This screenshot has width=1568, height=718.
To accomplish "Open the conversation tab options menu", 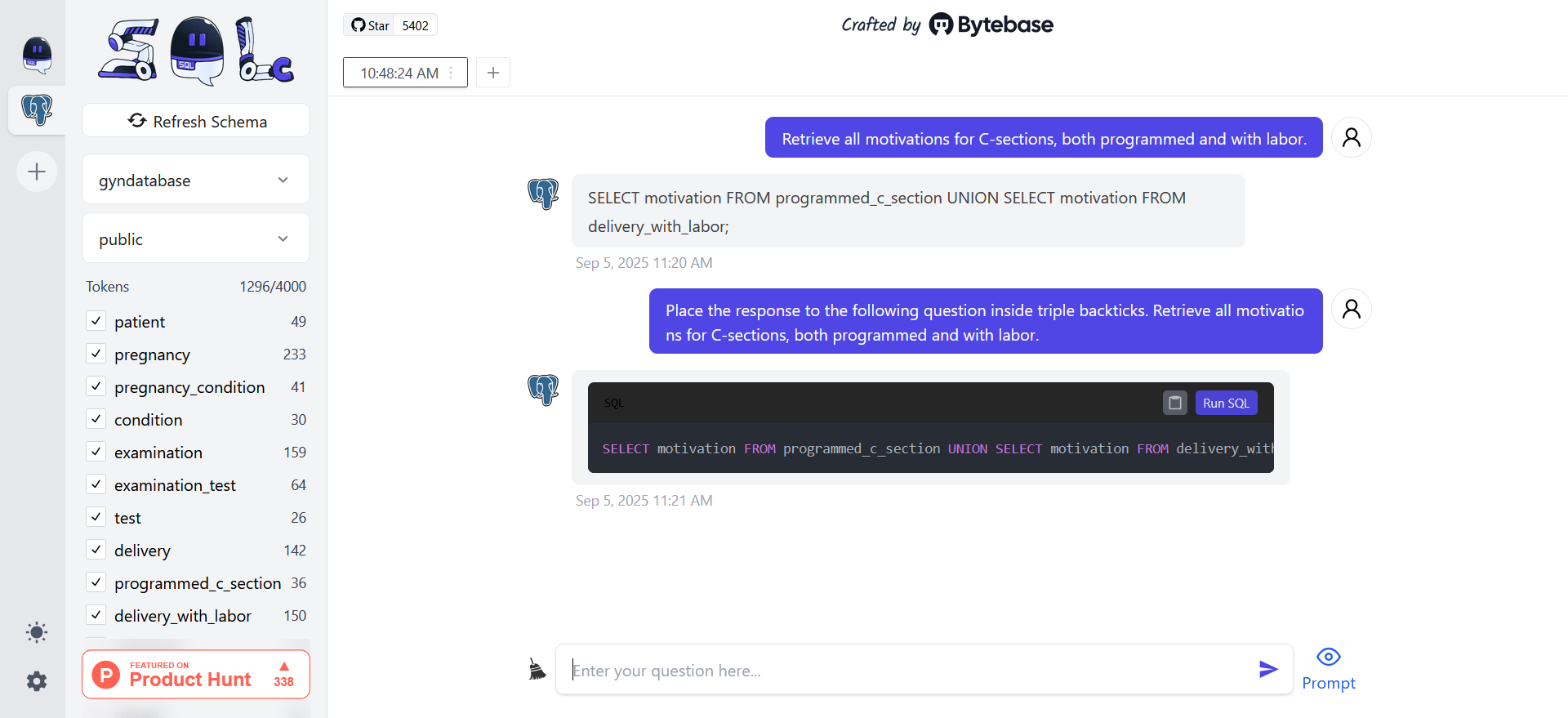I will tap(451, 73).
